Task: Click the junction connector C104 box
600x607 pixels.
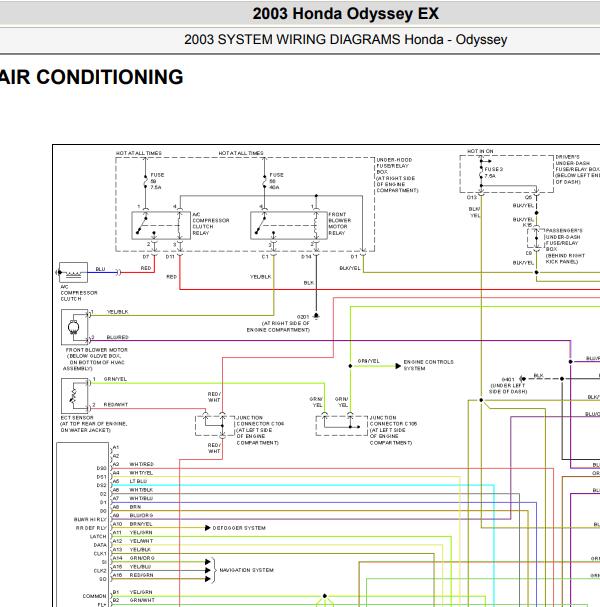Action: pyautogui.click(x=215, y=426)
